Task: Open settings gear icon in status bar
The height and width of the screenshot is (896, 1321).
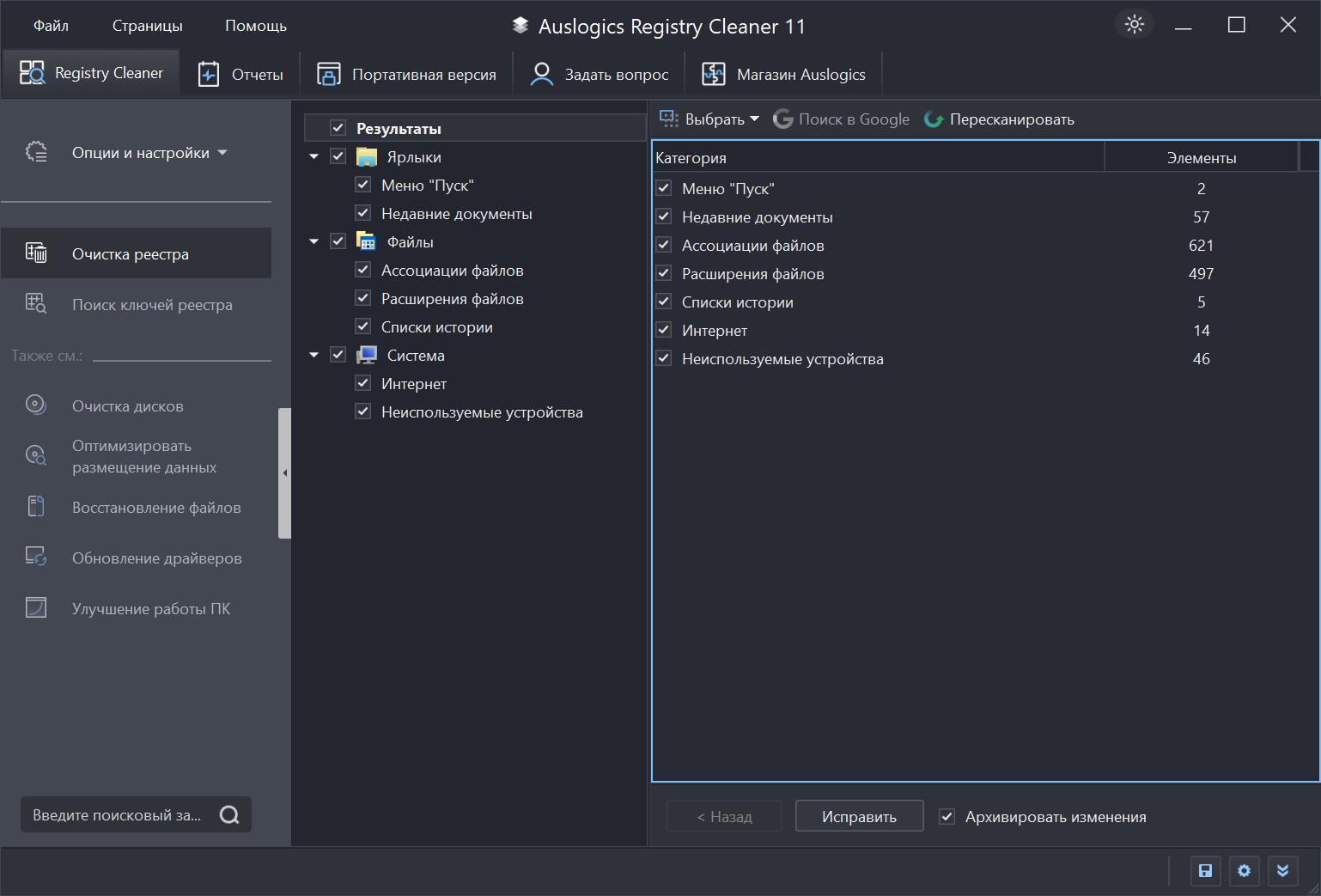Action: (1244, 871)
